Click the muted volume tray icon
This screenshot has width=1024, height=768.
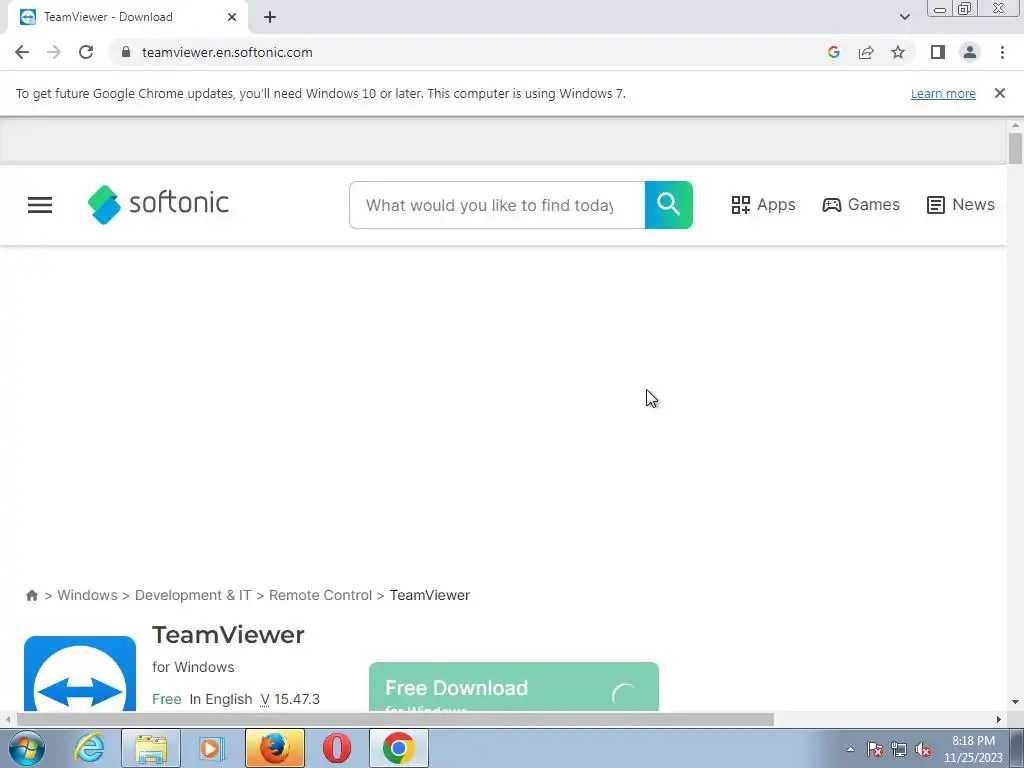click(923, 749)
